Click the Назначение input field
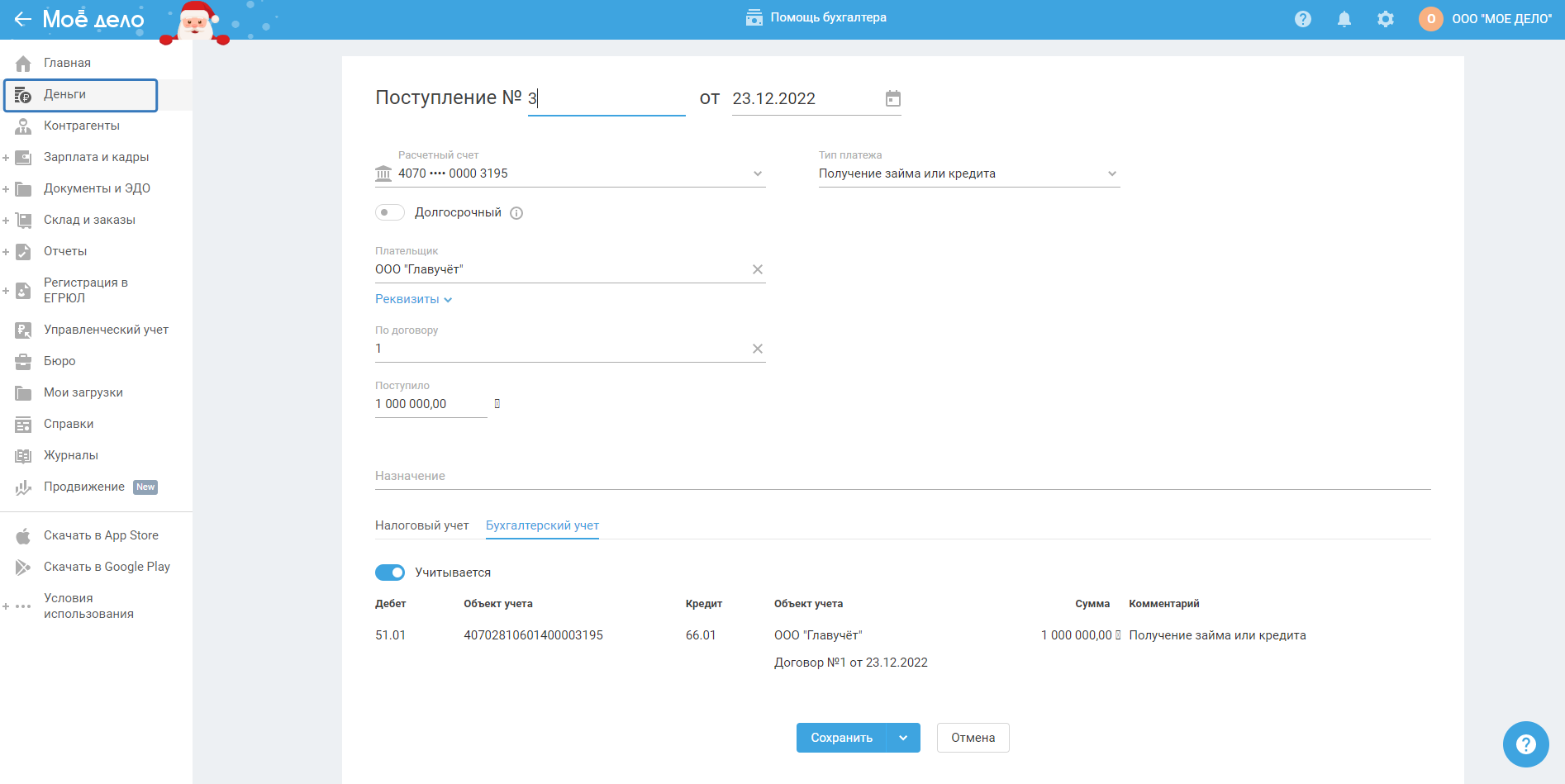This screenshot has width=1565, height=784. pyautogui.click(x=902, y=476)
